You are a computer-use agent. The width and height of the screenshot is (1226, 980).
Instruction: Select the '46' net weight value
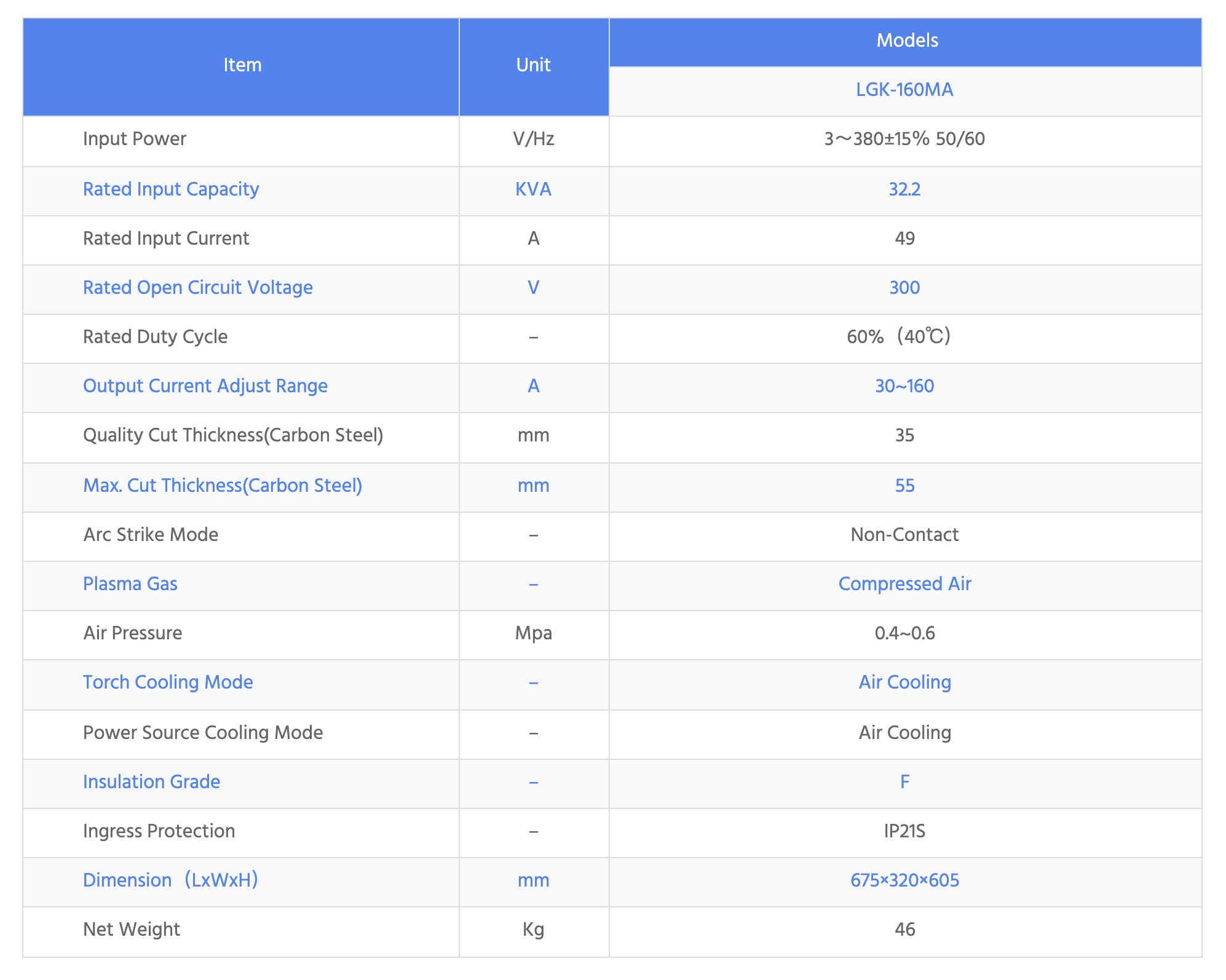click(x=904, y=930)
